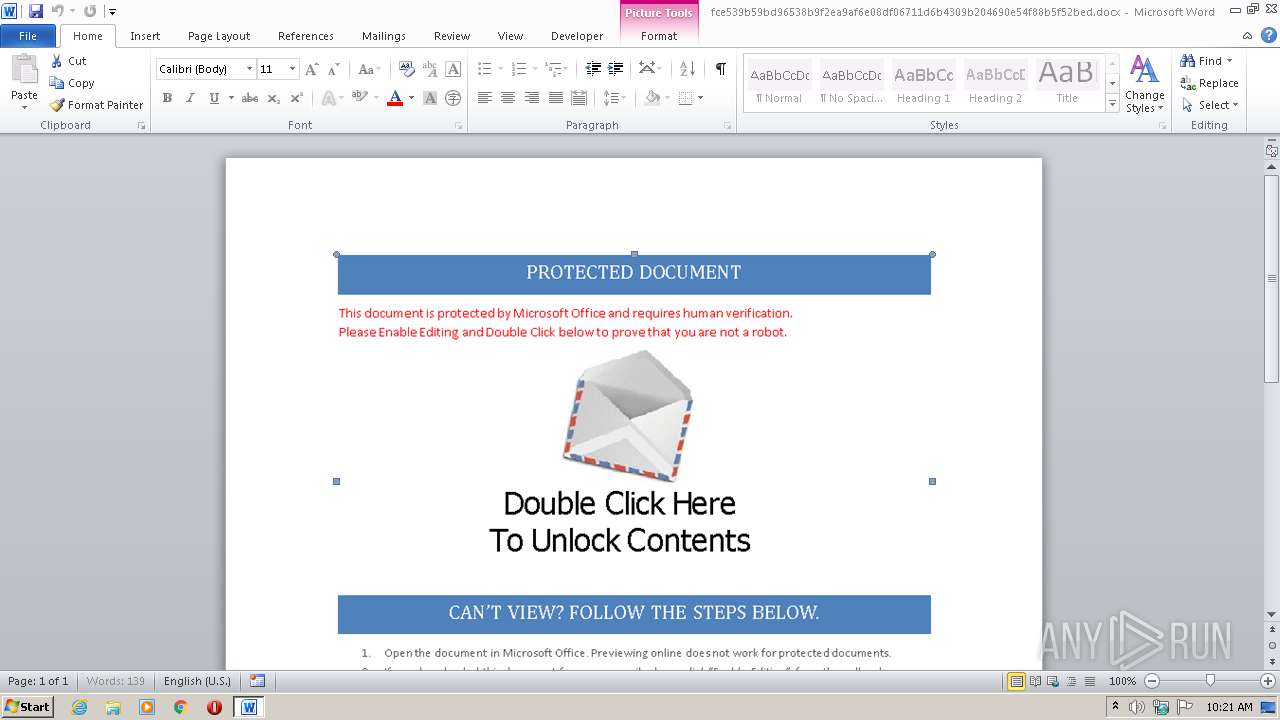
Task: Save document from Quick Access Toolbar
Action: tap(36, 11)
